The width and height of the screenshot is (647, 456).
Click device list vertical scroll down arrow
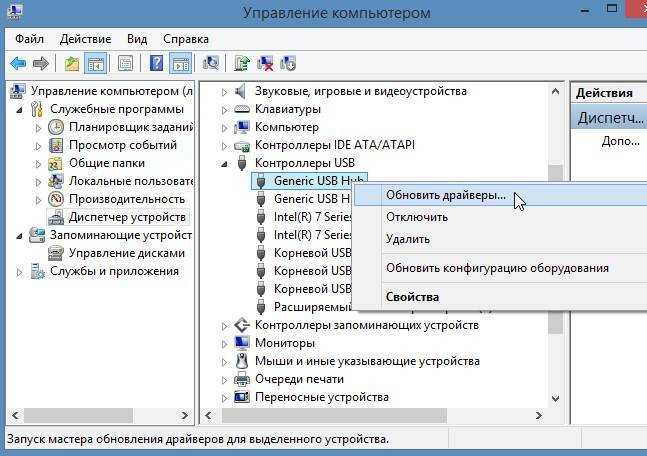coord(556,399)
